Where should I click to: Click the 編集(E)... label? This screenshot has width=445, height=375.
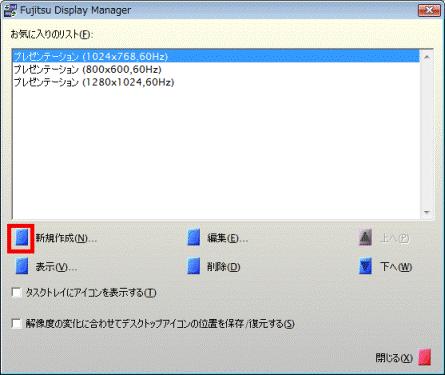coord(228,238)
